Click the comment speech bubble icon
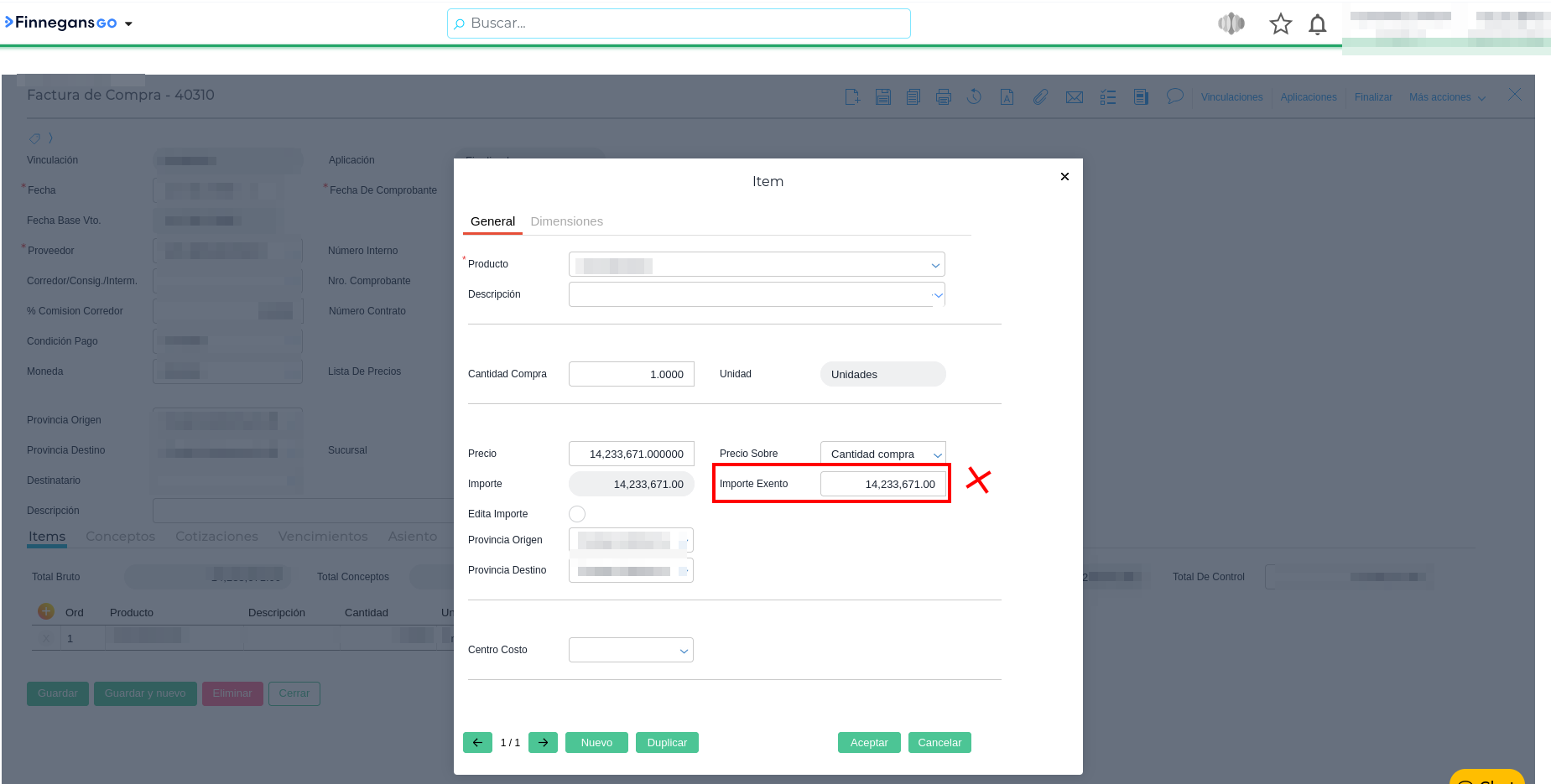 point(1174,96)
